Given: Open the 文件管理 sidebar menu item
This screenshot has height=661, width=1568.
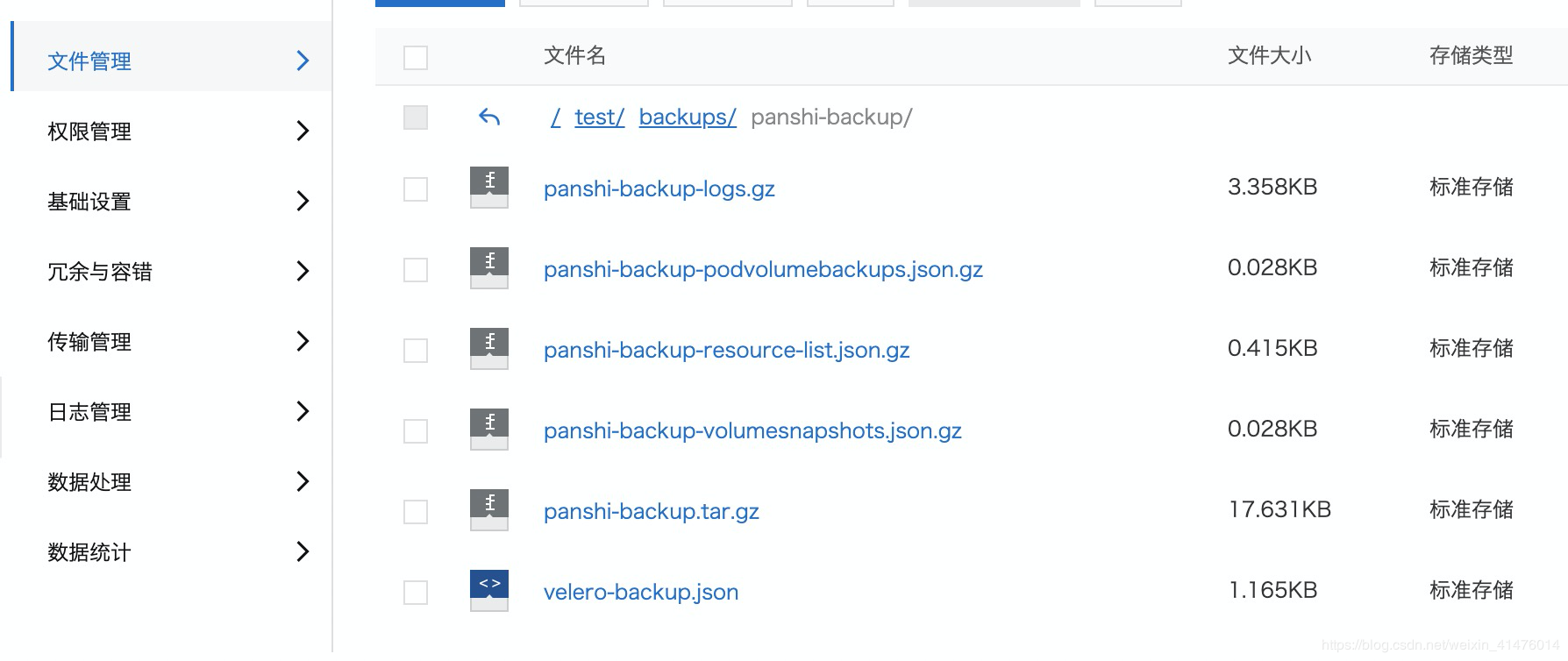Looking at the screenshot, I should (172, 60).
